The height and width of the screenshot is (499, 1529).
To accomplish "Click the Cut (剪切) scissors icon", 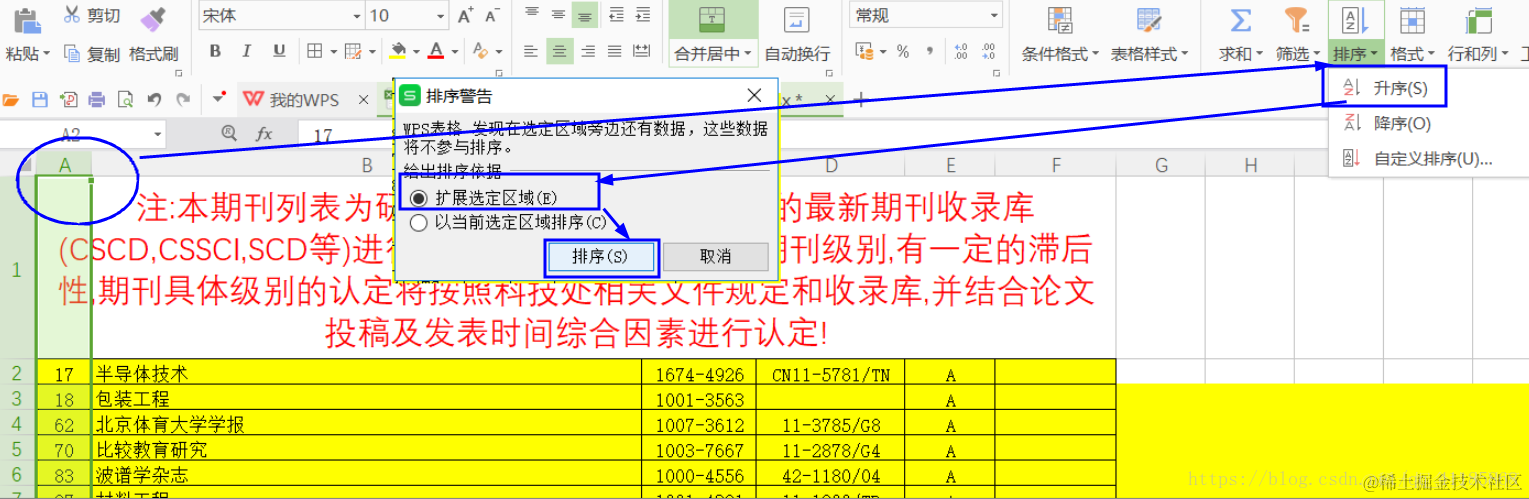I will click(x=72, y=15).
